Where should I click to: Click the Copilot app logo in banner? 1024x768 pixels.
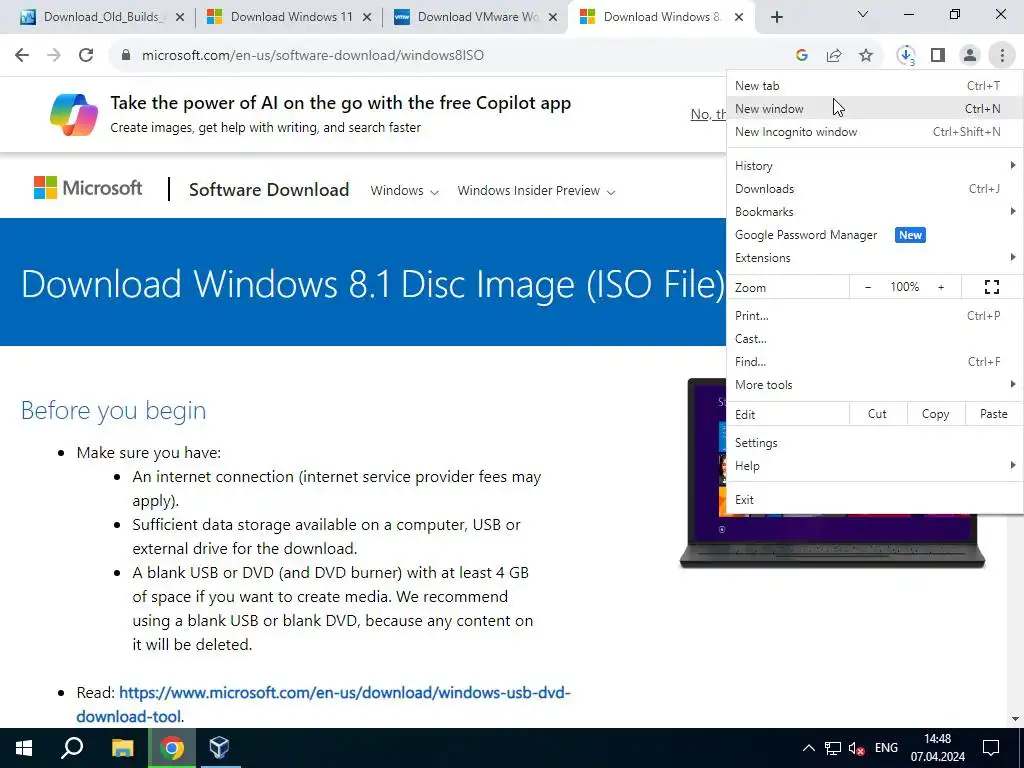click(x=74, y=114)
